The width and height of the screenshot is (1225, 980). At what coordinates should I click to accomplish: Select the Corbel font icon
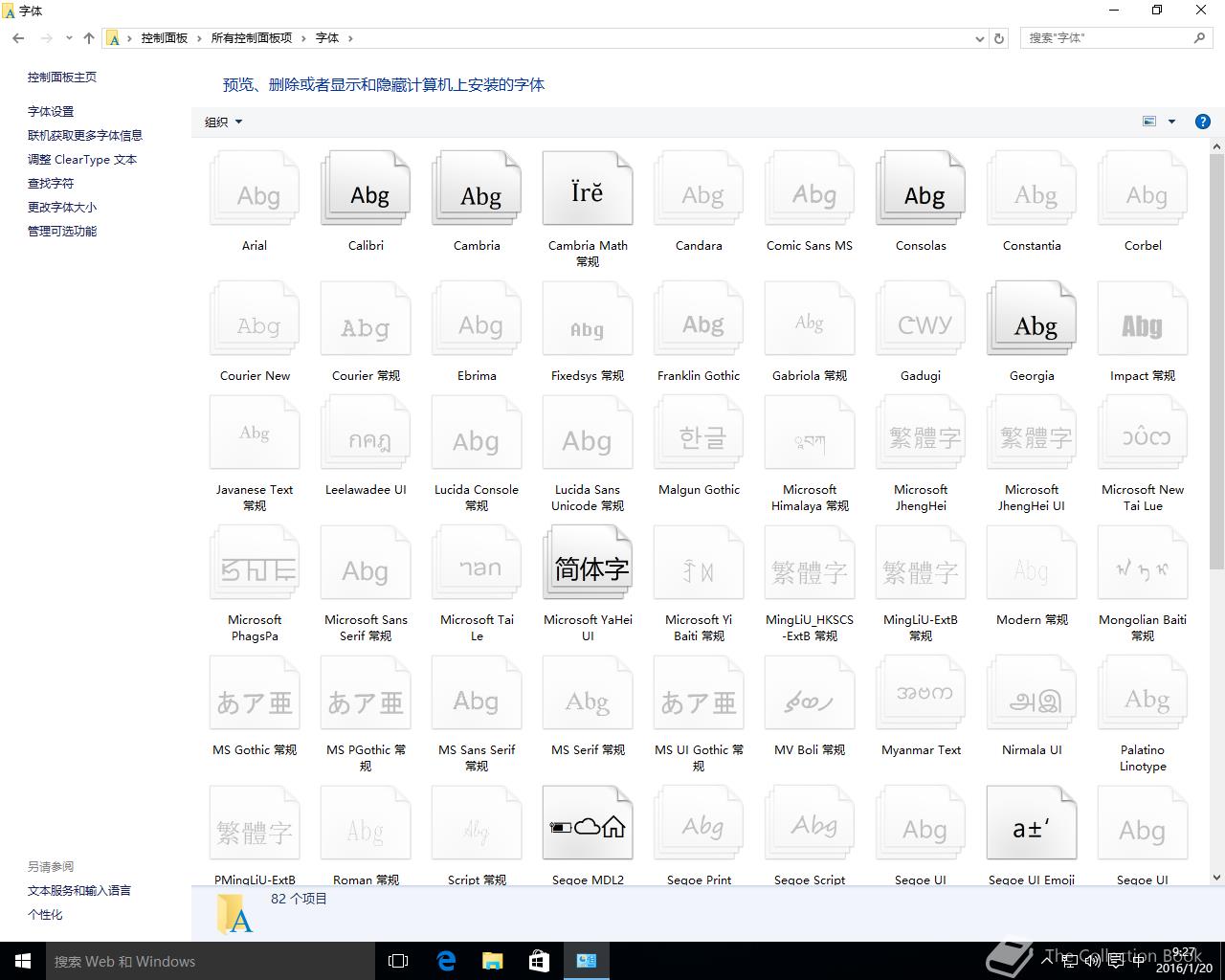[x=1143, y=189]
